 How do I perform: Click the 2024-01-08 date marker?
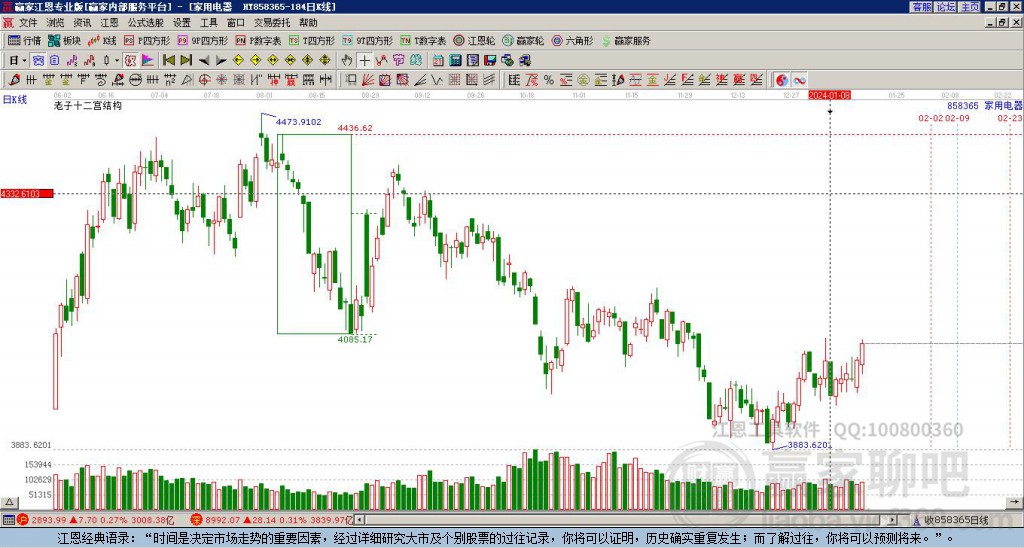829,95
